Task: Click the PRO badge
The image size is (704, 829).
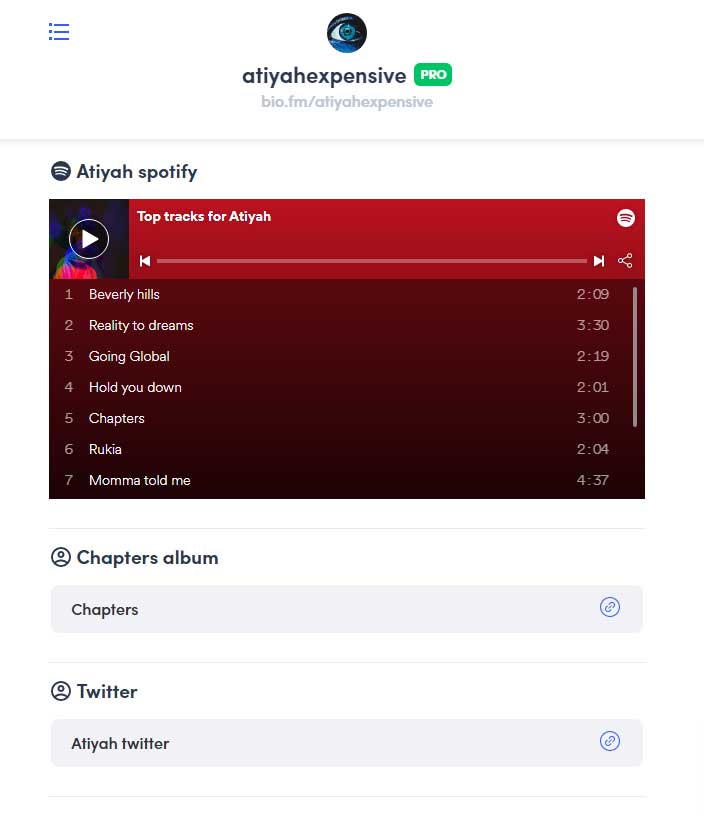Action: (433, 75)
